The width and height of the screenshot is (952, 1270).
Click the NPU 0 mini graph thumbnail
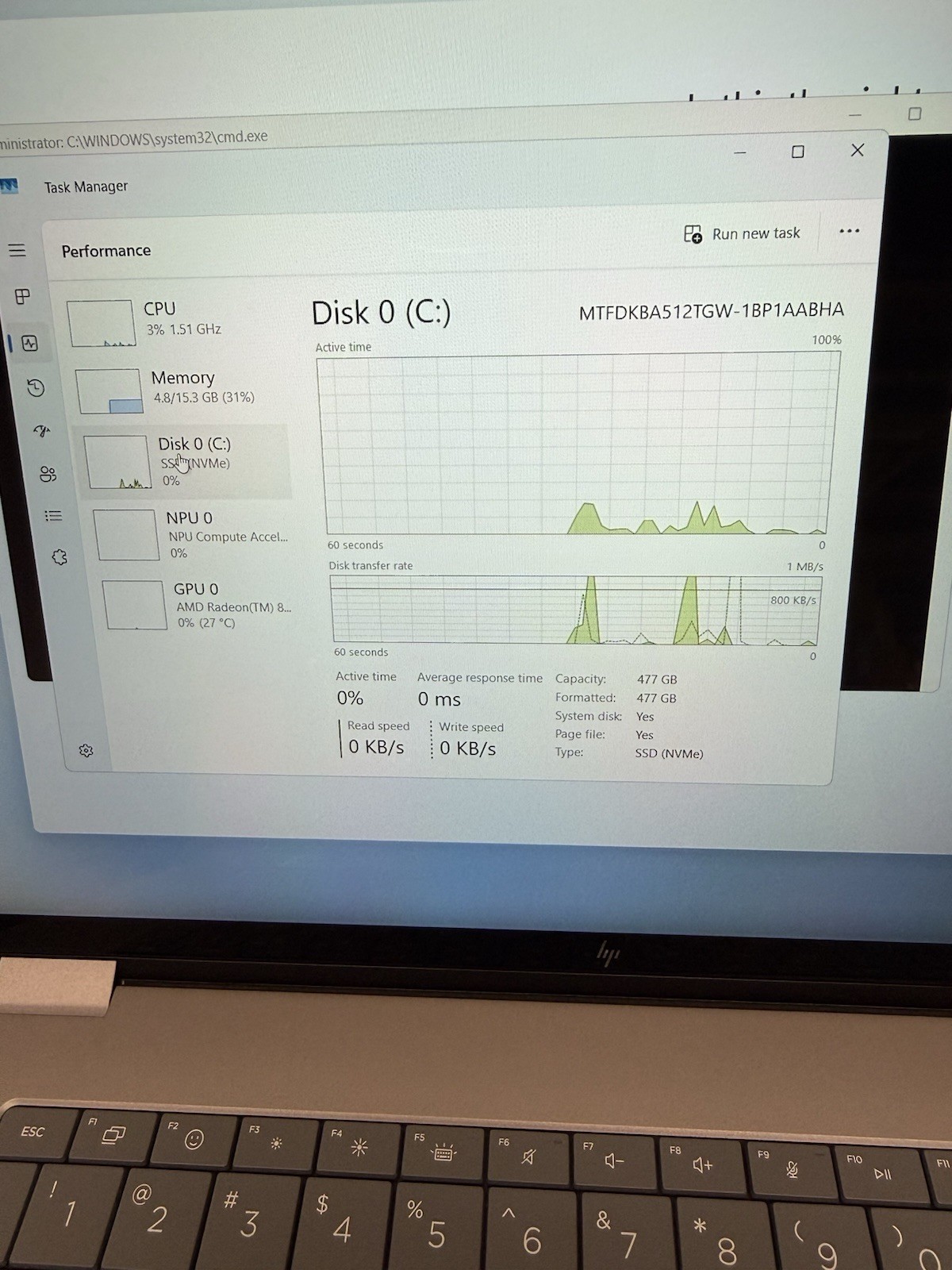[x=126, y=535]
